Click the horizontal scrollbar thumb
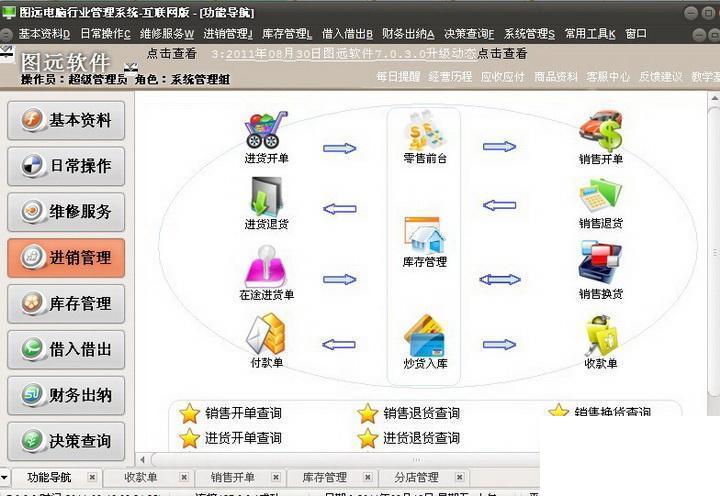Viewport: 720px width, 496px height. coord(345,459)
